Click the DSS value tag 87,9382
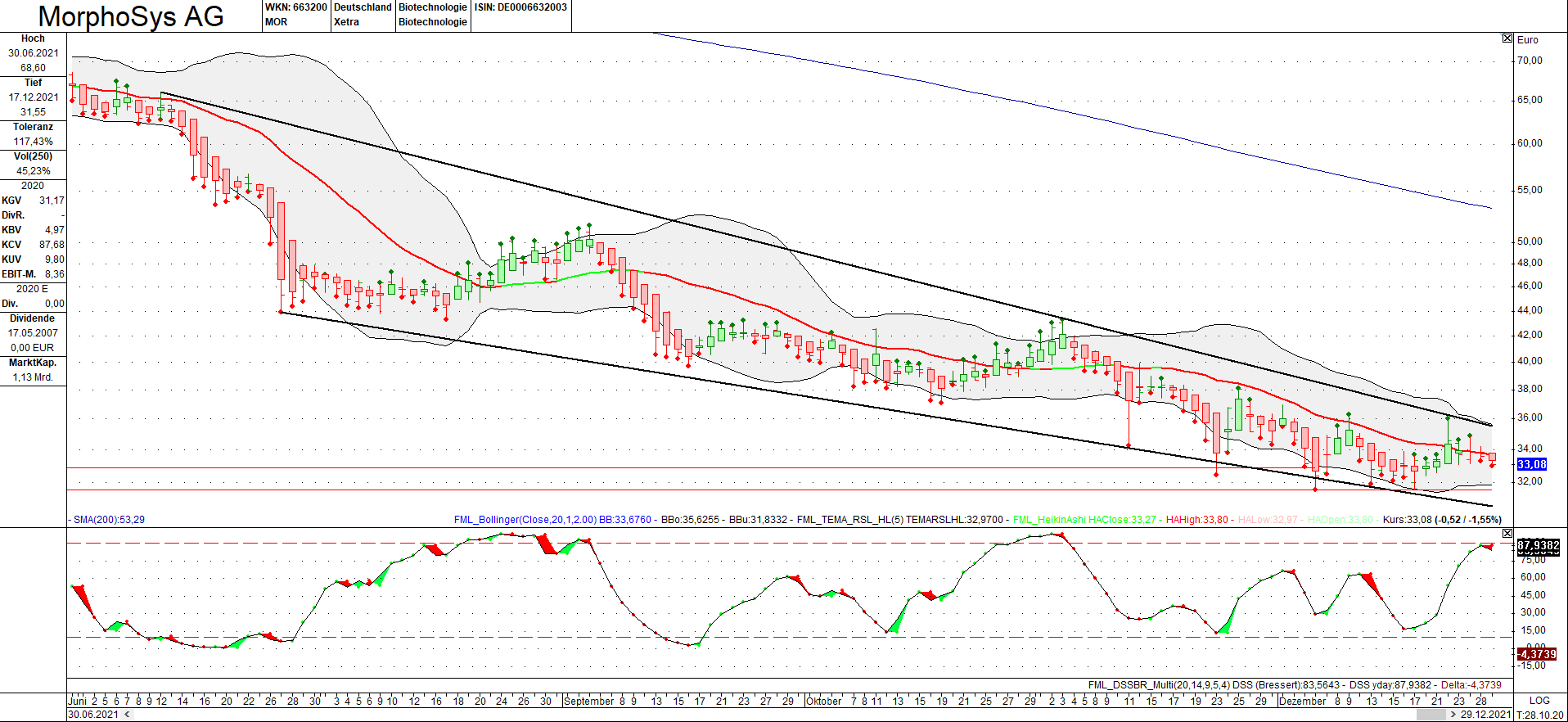This screenshot has height=722, width=1568. pyautogui.click(x=1538, y=546)
